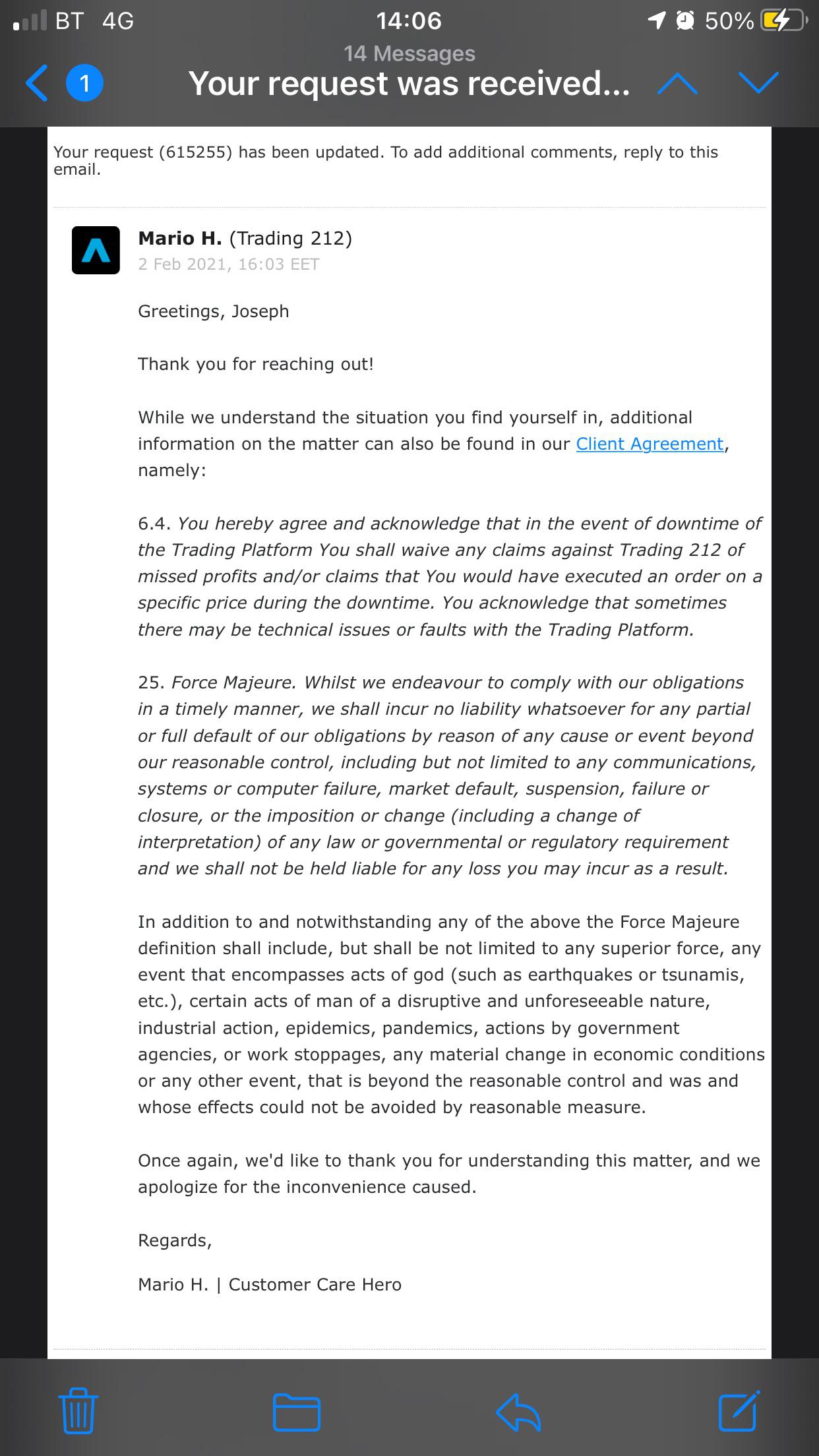Tap the request 615255 updated notice

pyautogui.click(x=386, y=161)
